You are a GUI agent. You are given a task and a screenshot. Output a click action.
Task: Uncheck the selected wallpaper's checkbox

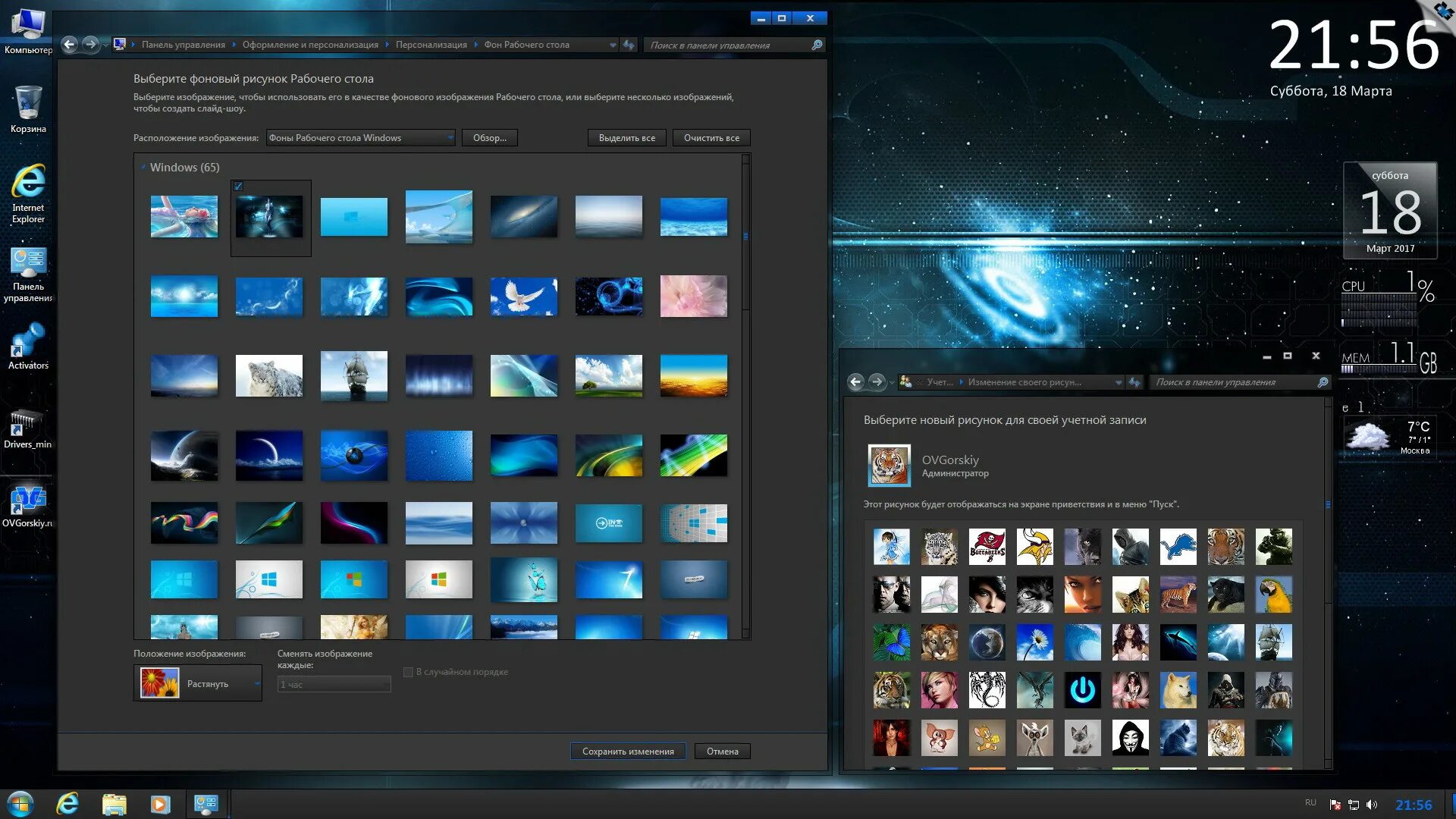click(x=239, y=186)
